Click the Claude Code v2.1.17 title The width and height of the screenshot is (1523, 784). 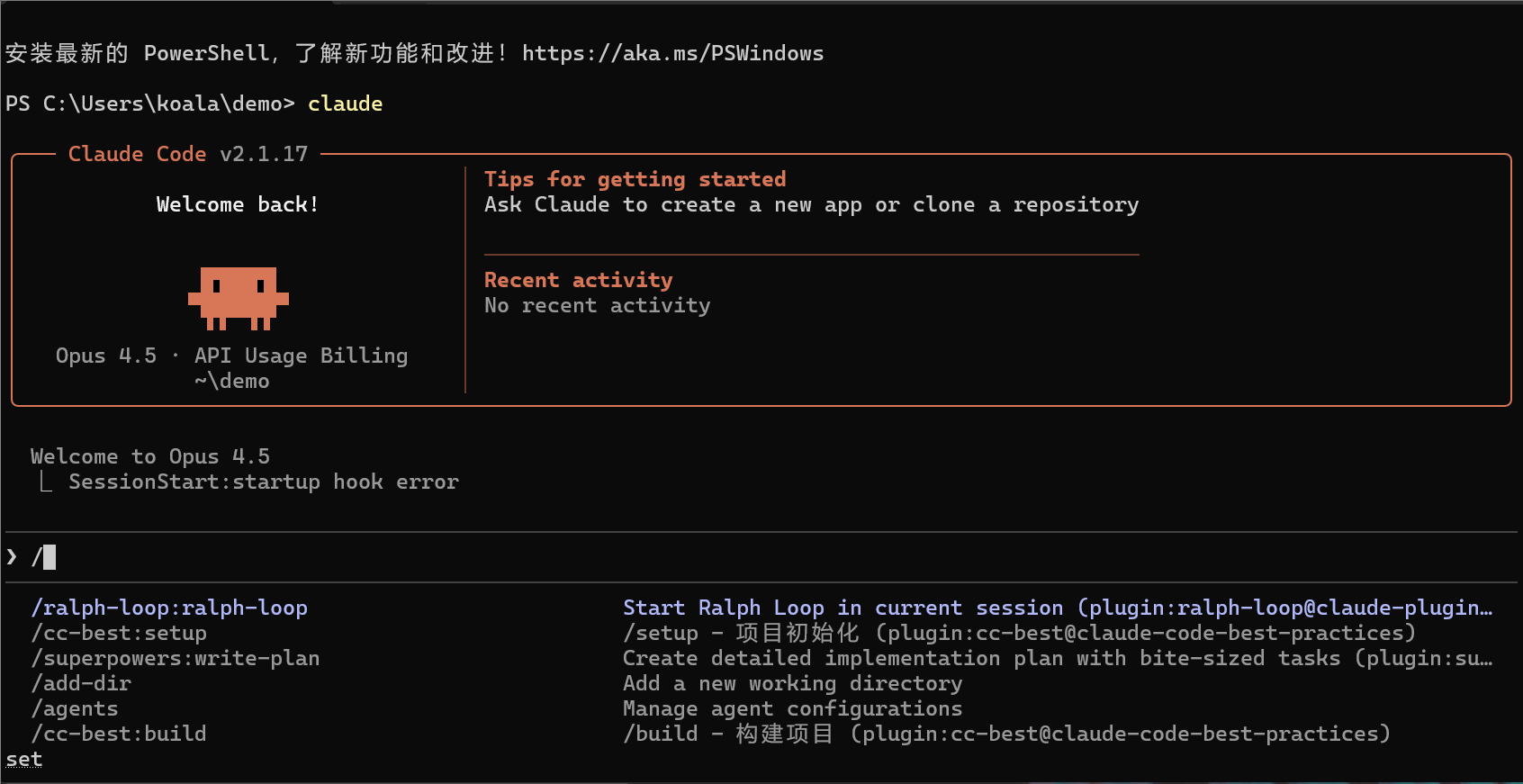[188, 154]
